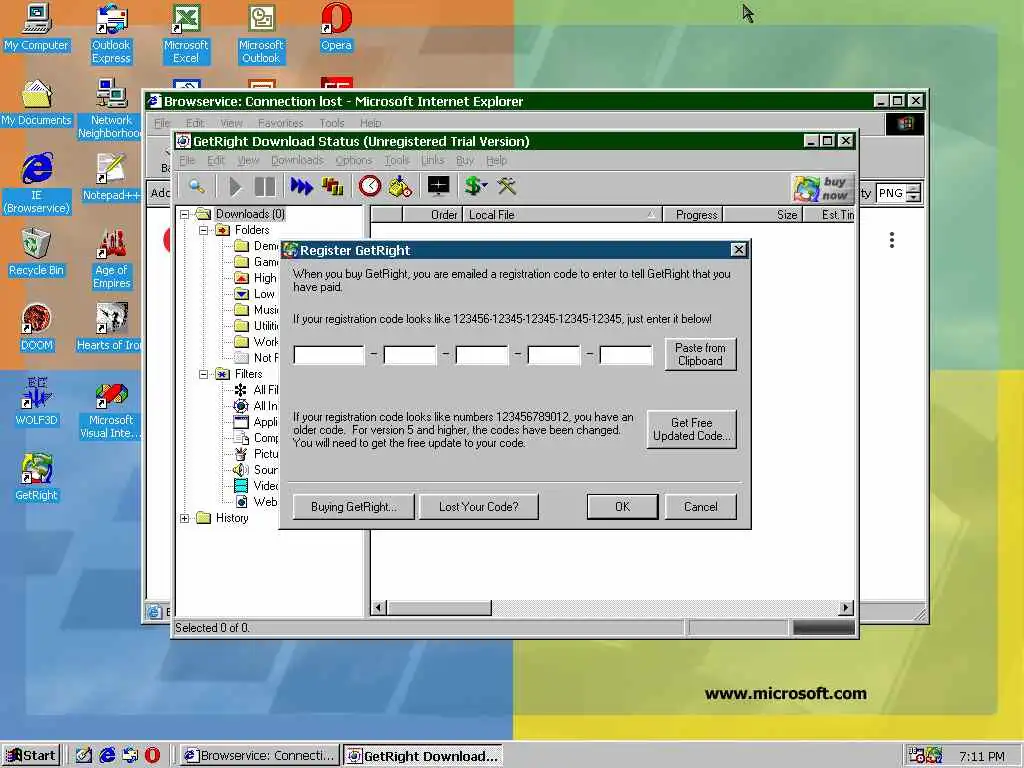Click Opera quick launch icon in taskbar
The height and width of the screenshot is (768, 1024).
(x=152, y=755)
